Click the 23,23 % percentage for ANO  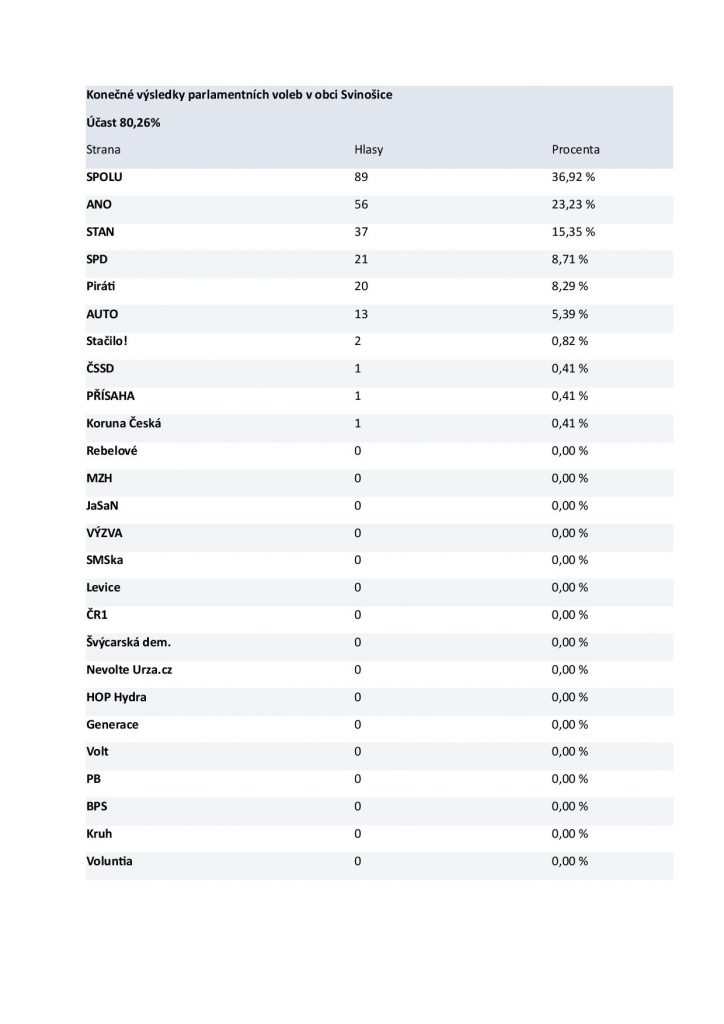click(x=573, y=204)
